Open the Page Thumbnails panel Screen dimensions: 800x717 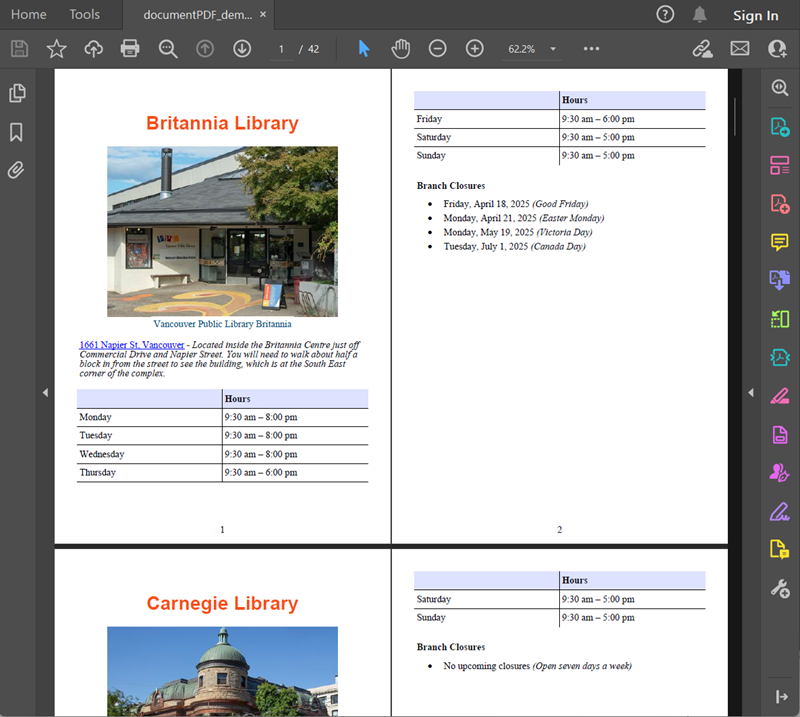(x=16, y=93)
